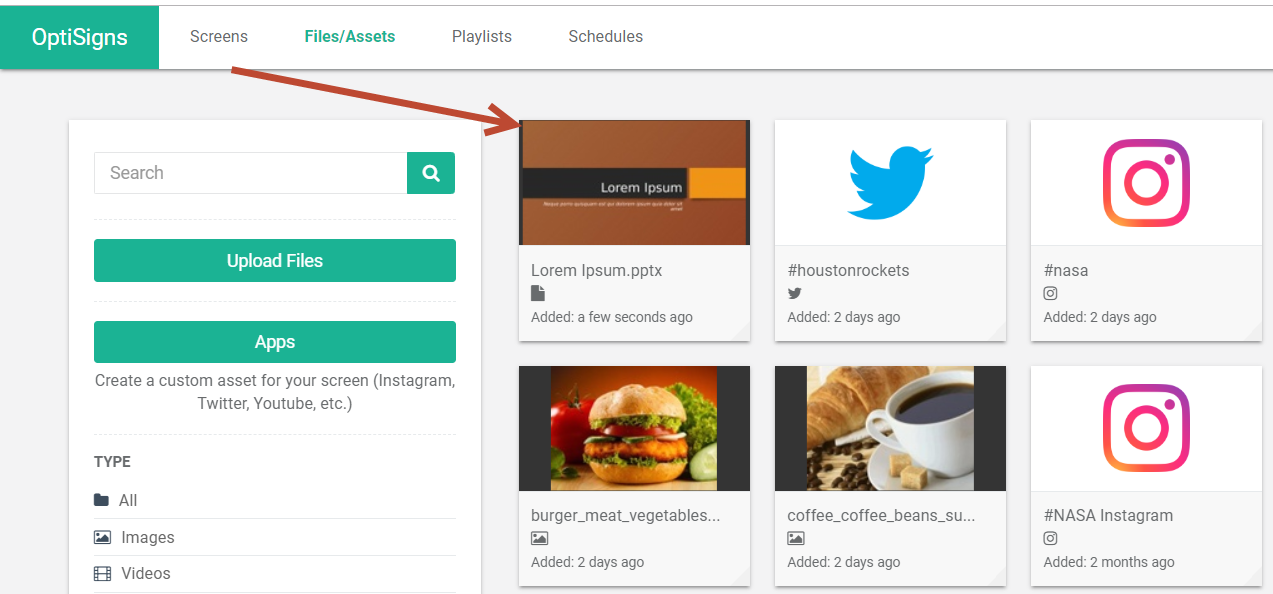Click the coffee_coffee_beans_su... file name
This screenshot has height=594, width=1273.
882,516
